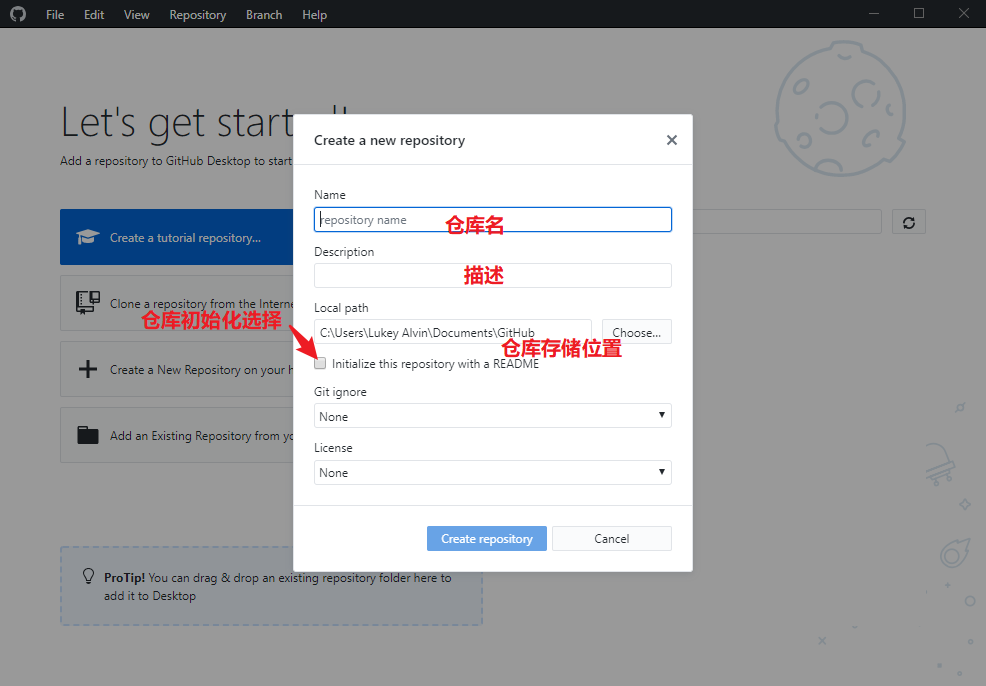Click the ProTip lightbulb icon
The height and width of the screenshot is (686, 986).
point(89,576)
